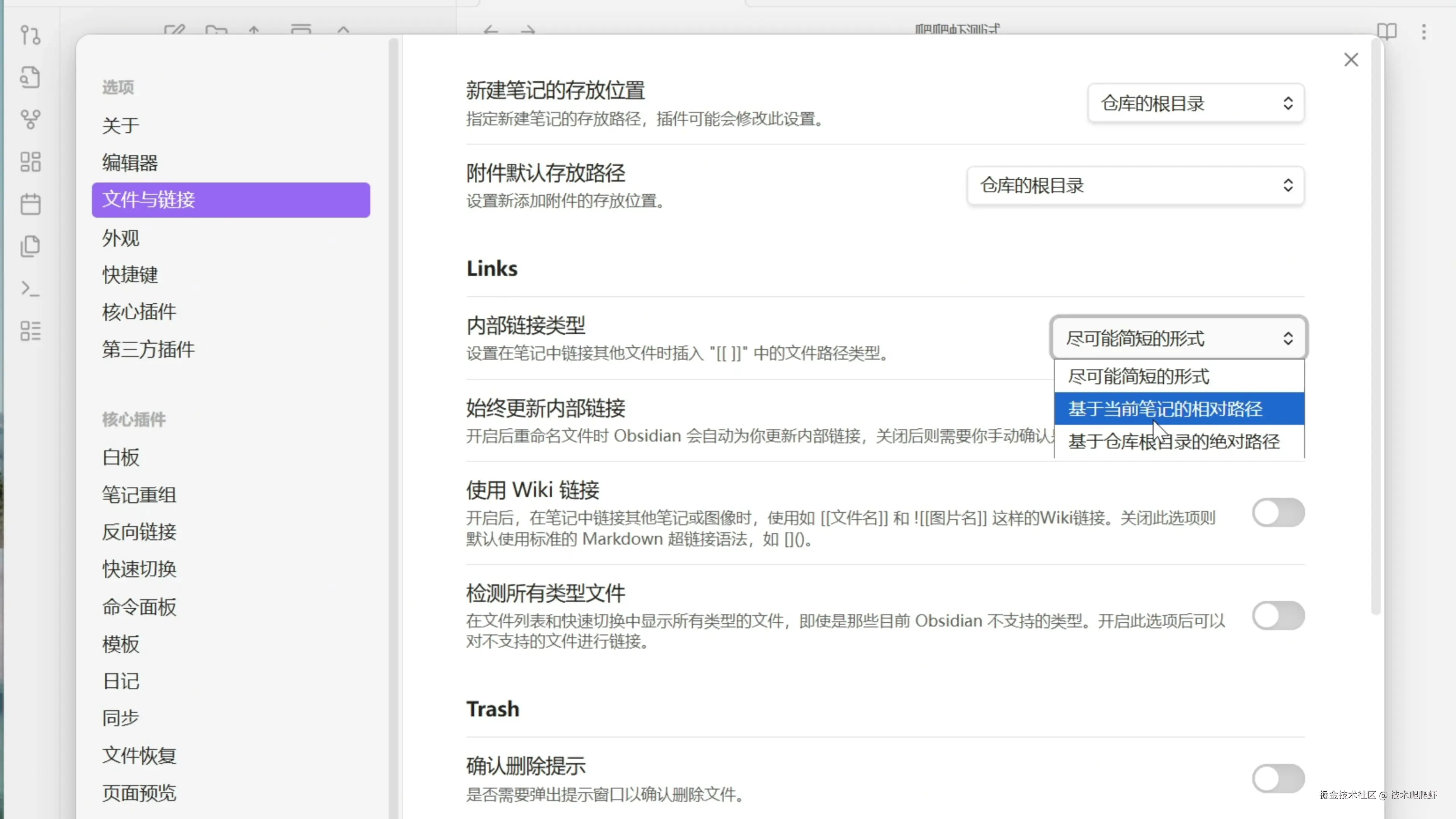Viewport: 1456px width, 819px height.
Task: Expand 附件默认存放路径 dropdown
Action: pos(1135,185)
